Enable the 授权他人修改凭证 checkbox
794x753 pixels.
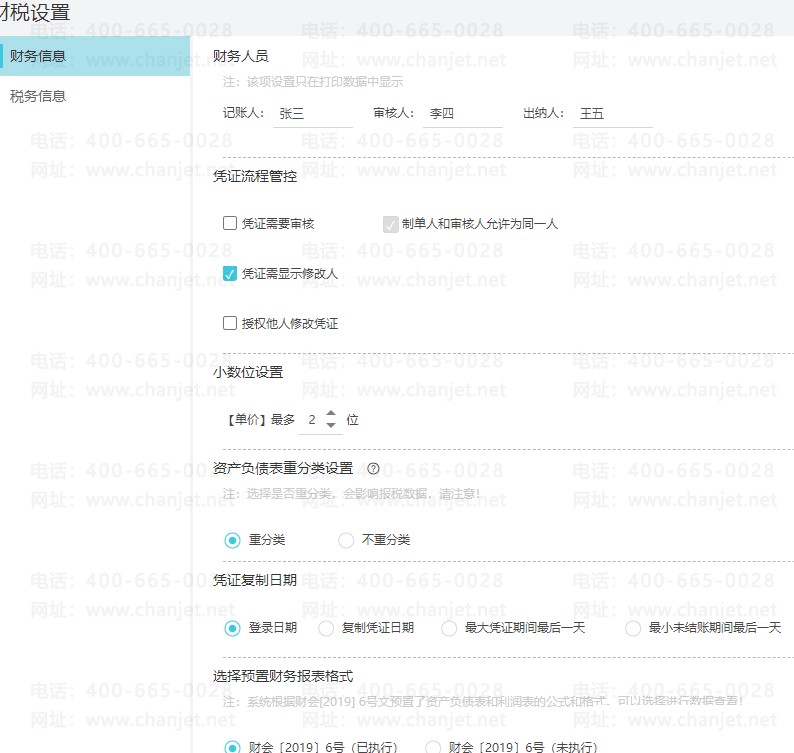point(230,323)
